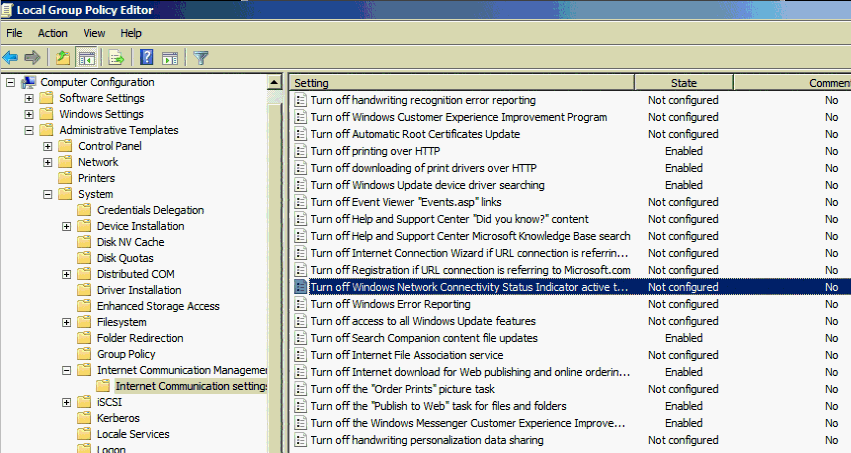
Task: Click the tree pane scroll up arrow
Action: (277, 82)
